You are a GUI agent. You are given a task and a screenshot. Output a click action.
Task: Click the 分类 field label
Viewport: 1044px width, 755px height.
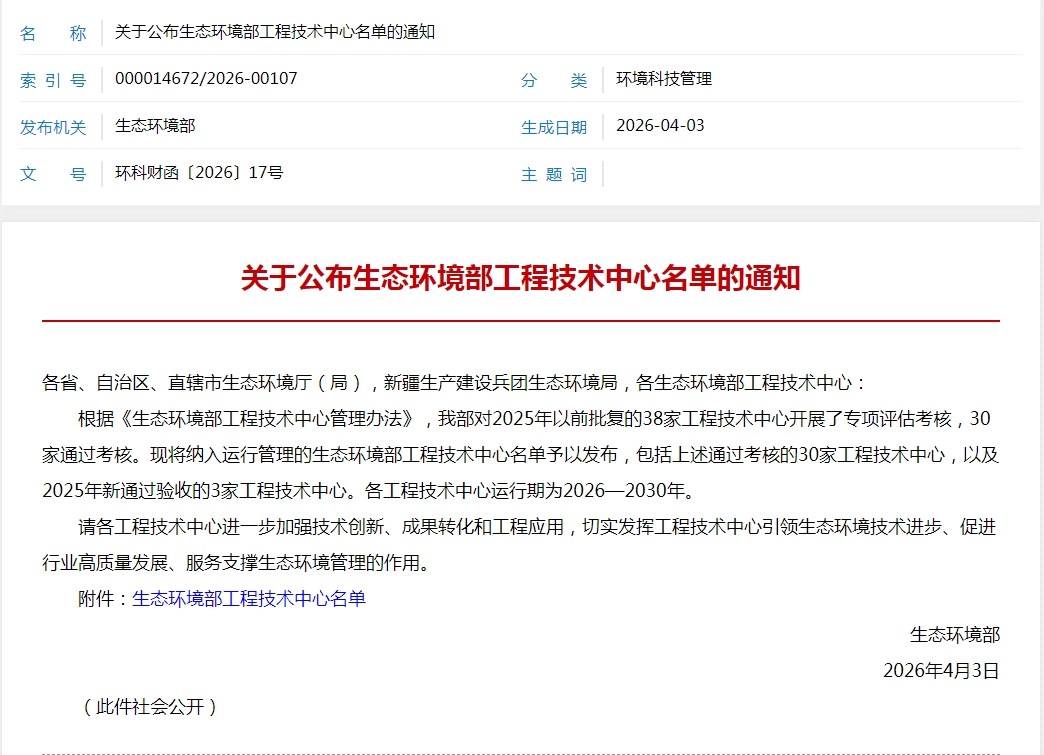point(554,80)
